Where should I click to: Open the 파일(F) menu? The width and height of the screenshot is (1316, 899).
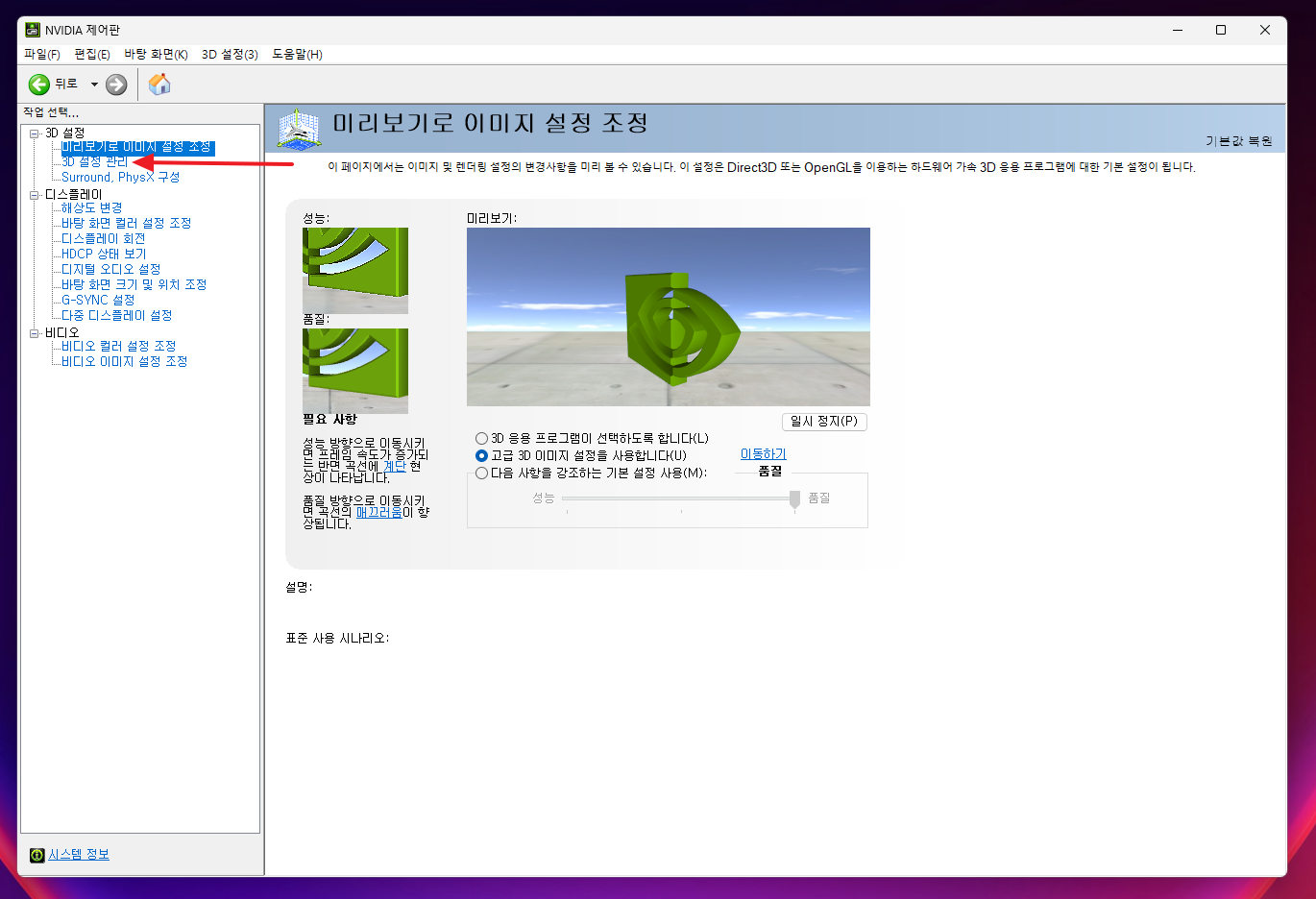pyautogui.click(x=42, y=54)
